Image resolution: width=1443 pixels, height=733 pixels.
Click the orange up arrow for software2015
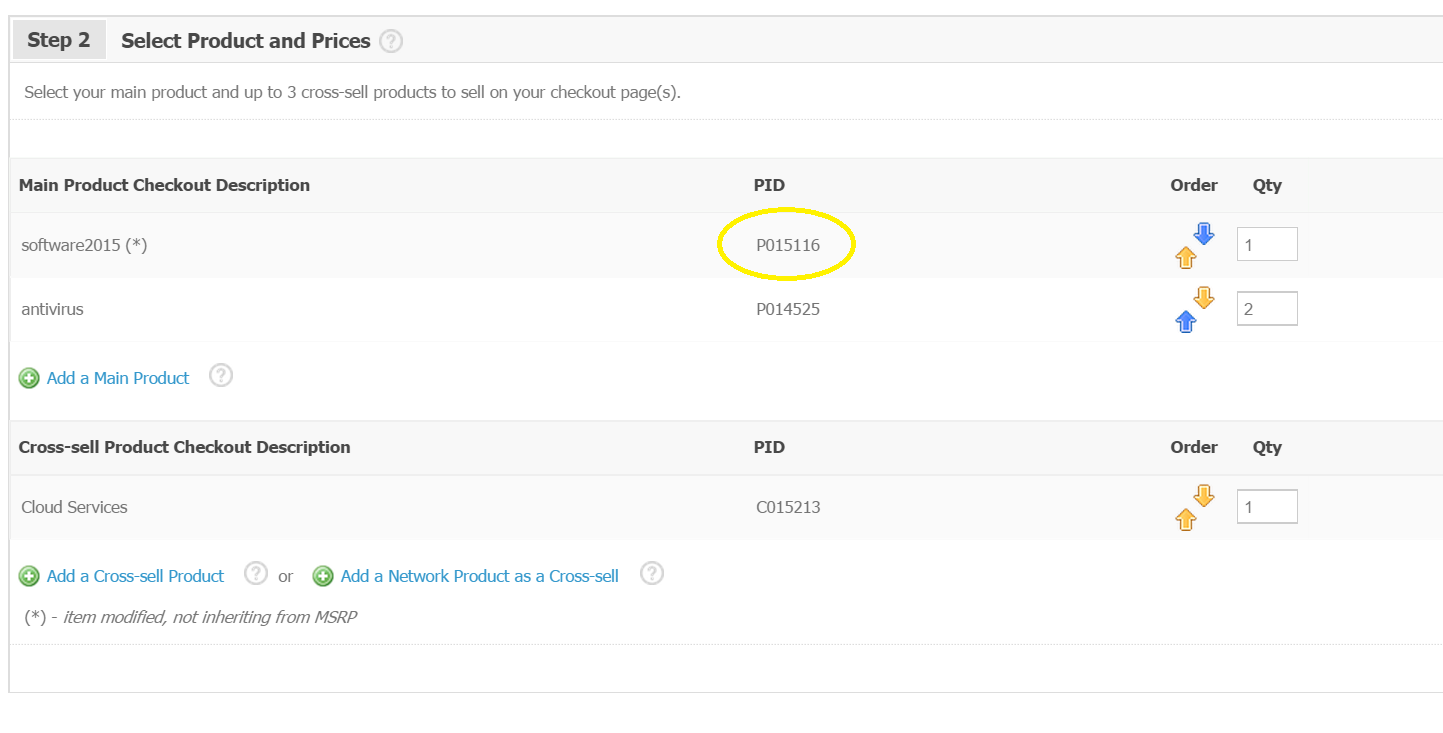coord(1186,258)
